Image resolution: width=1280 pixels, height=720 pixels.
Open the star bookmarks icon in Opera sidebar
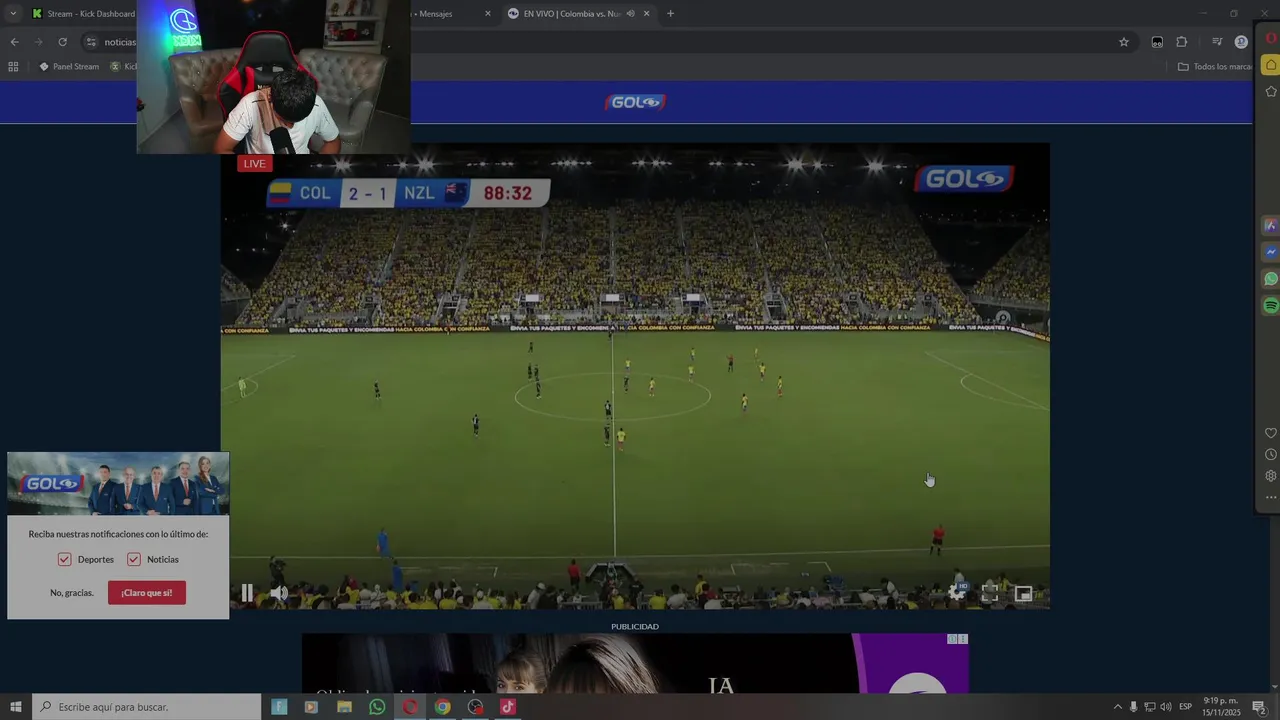pos(1271,92)
